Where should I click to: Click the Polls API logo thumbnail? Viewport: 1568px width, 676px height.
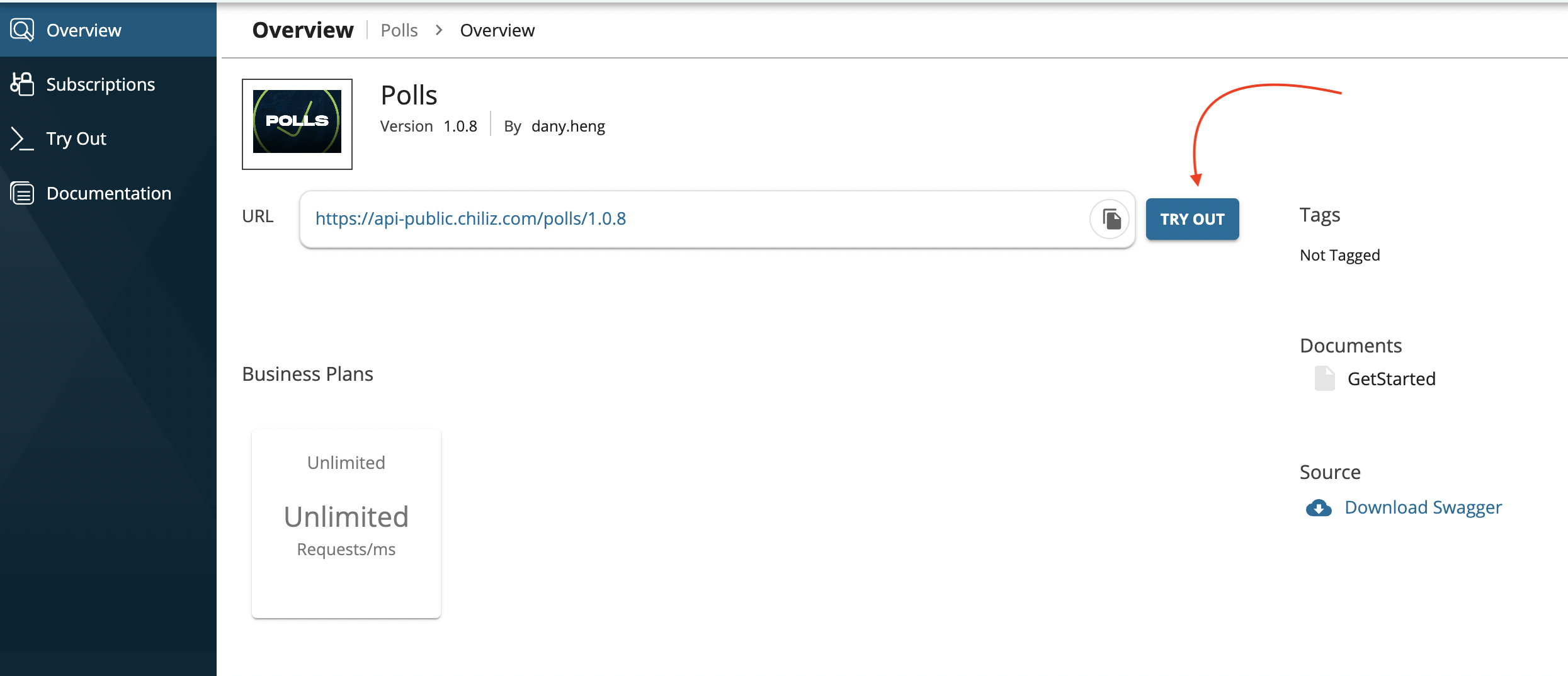297,123
